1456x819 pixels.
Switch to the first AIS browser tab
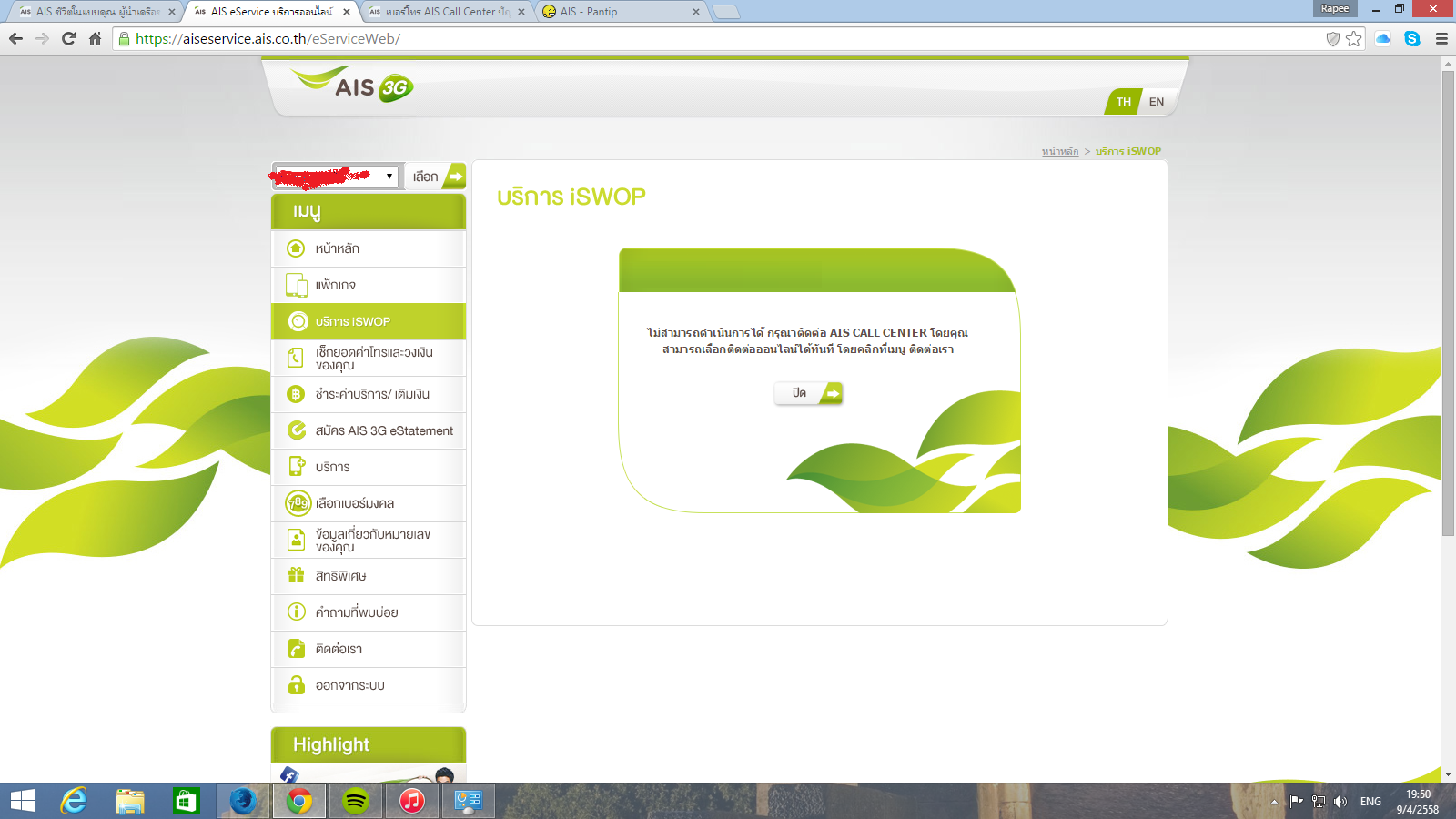point(95,12)
